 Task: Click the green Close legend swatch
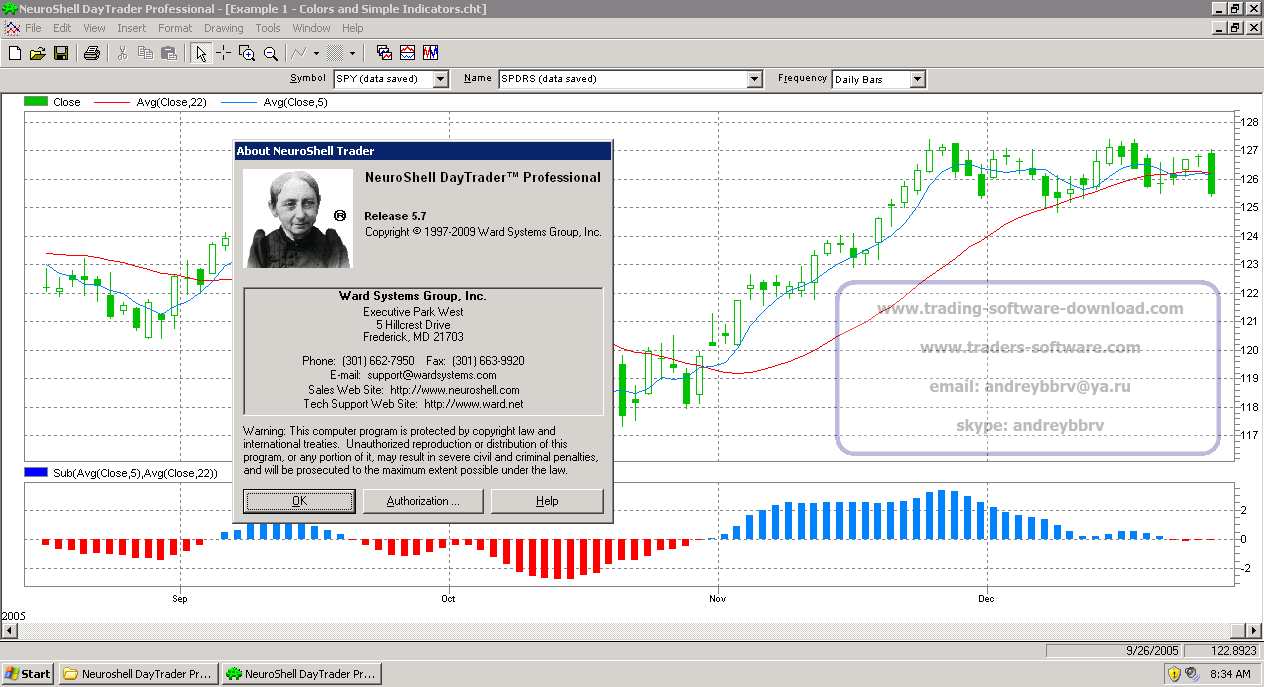(x=37, y=102)
